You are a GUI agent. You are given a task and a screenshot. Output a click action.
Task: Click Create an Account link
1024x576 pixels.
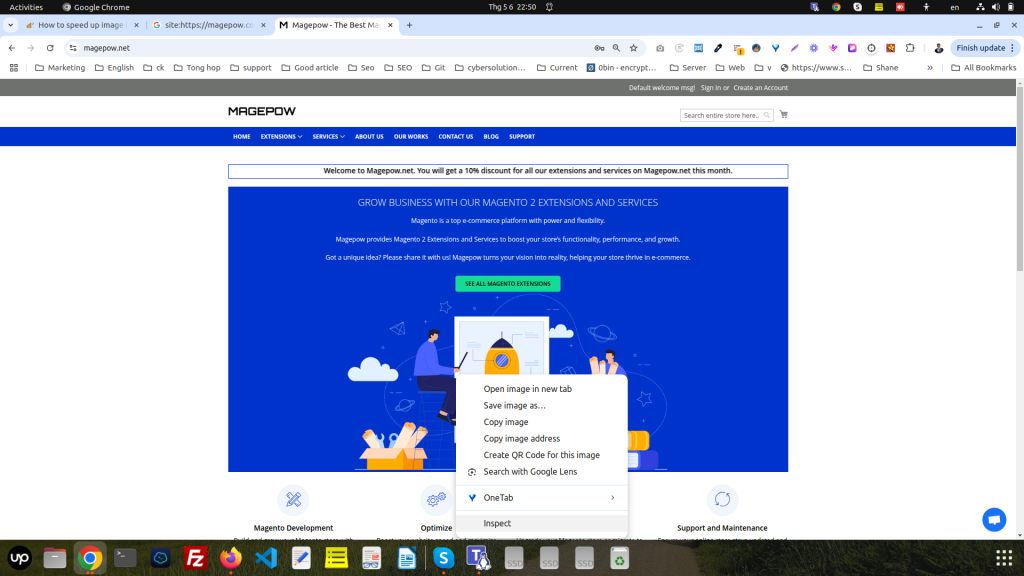[x=760, y=88]
